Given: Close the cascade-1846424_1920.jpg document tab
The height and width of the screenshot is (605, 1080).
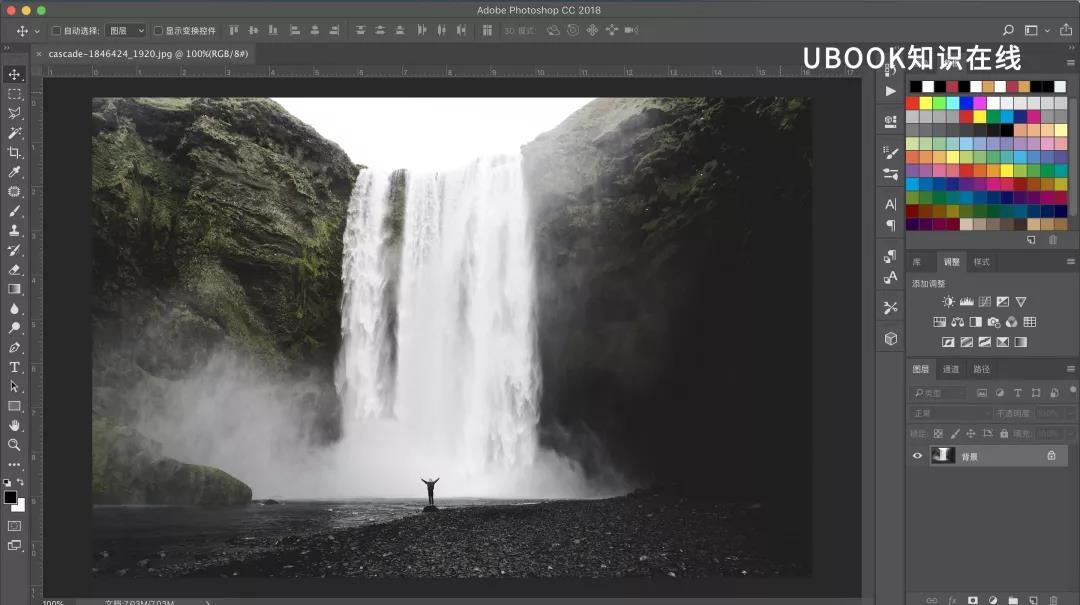Looking at the screenshot, I should (x=39, y=54).
